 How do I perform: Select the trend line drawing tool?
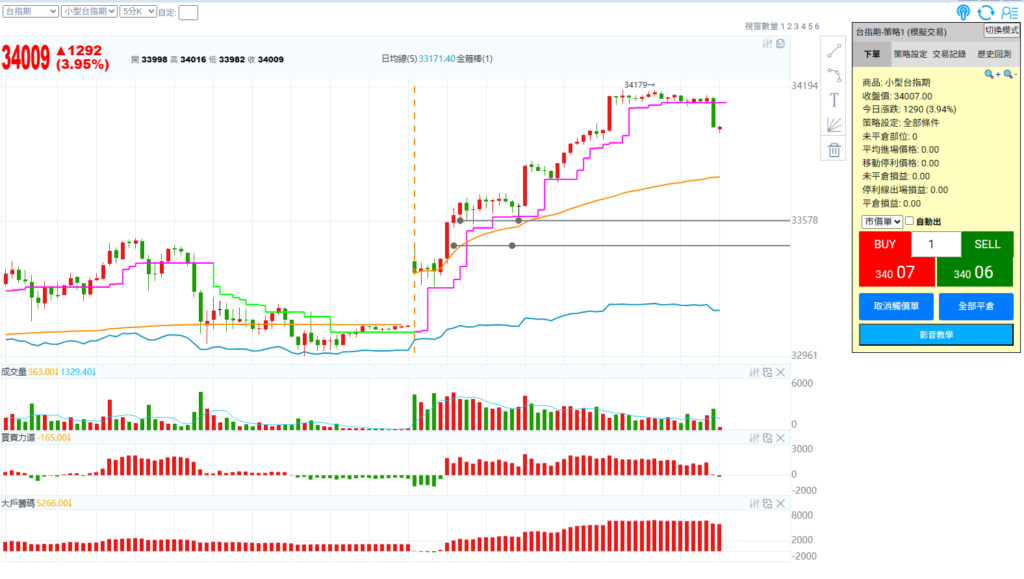(834, 51)
